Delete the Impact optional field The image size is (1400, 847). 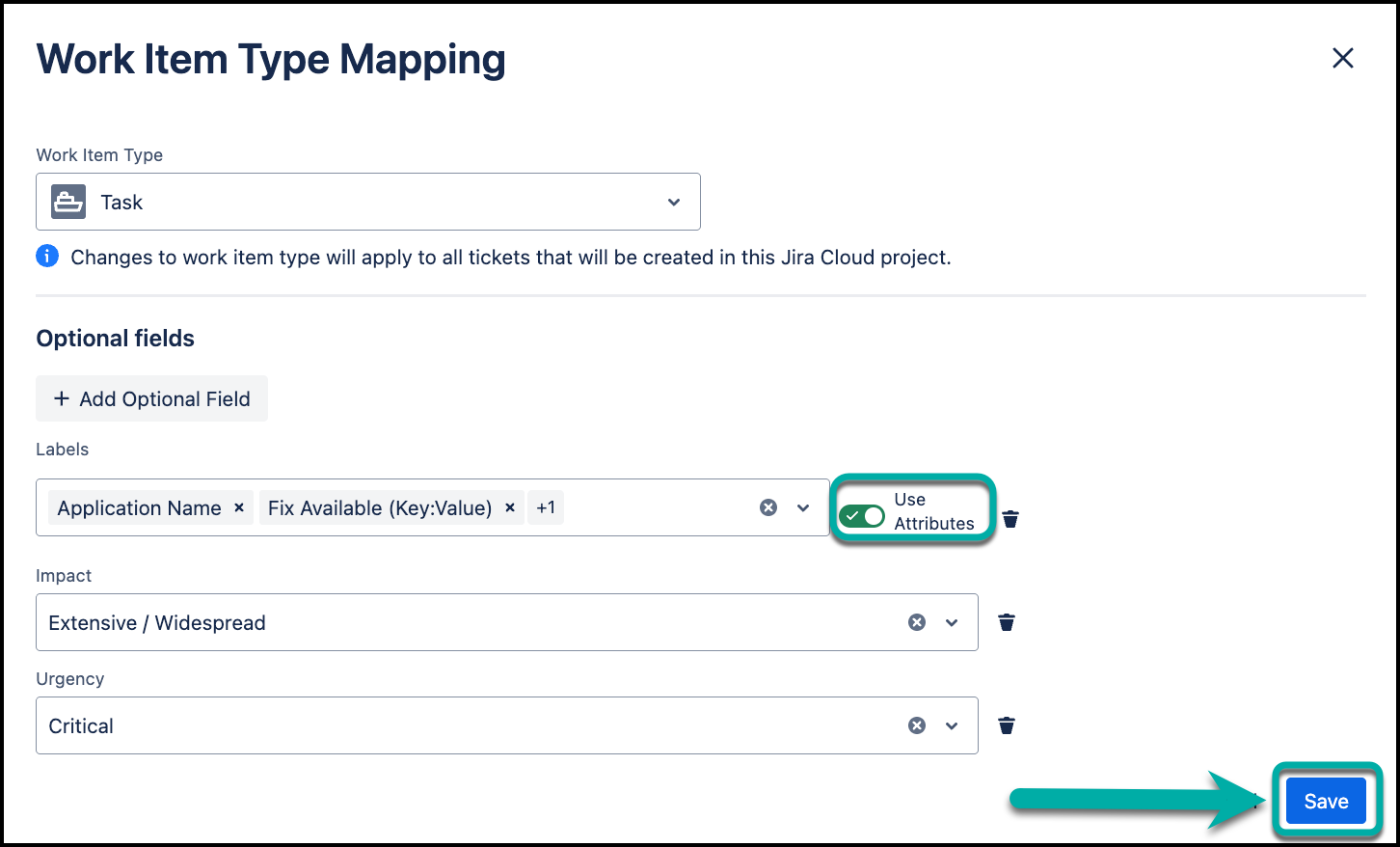(1007, 622)
